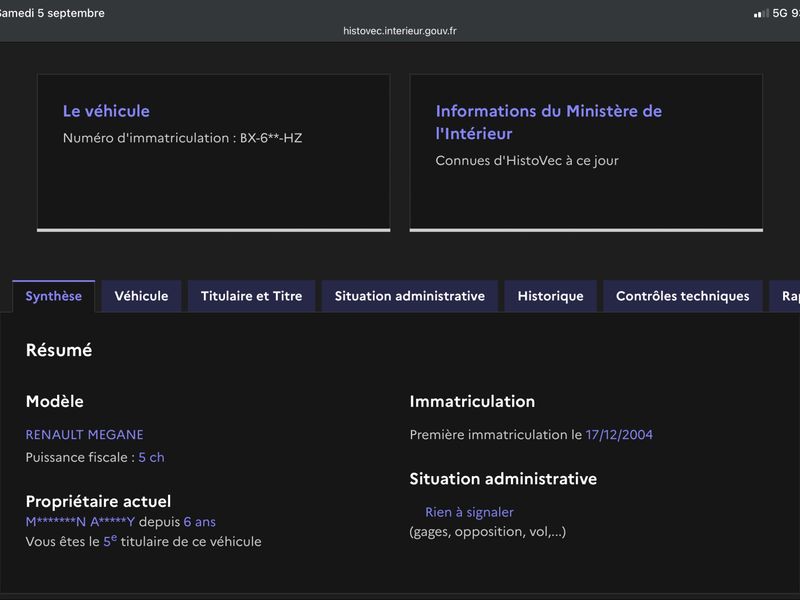Switch to the Véhicule tab
800x600 pixels.
(141, 296)
